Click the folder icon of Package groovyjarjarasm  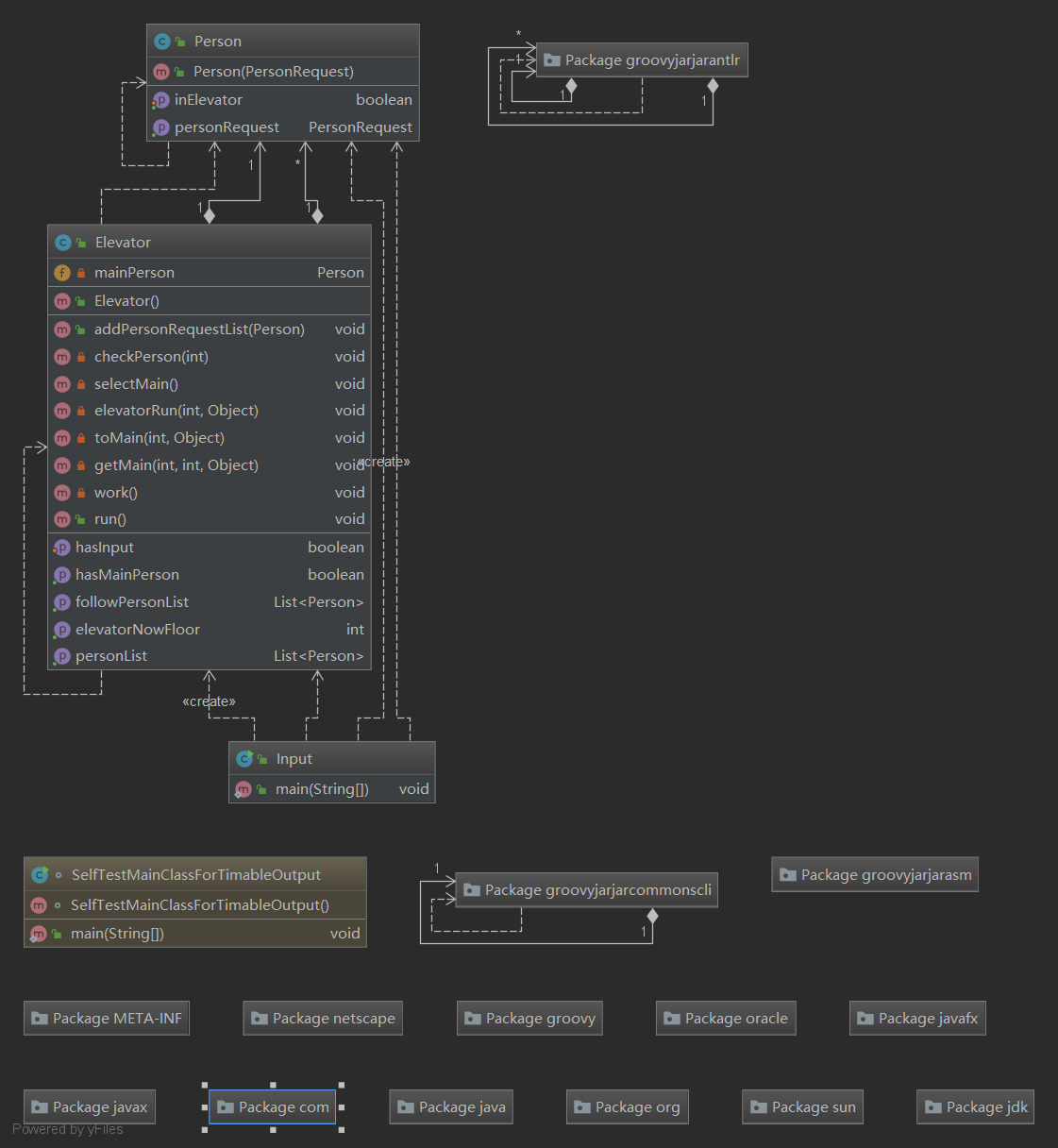[x=788, y=875]
